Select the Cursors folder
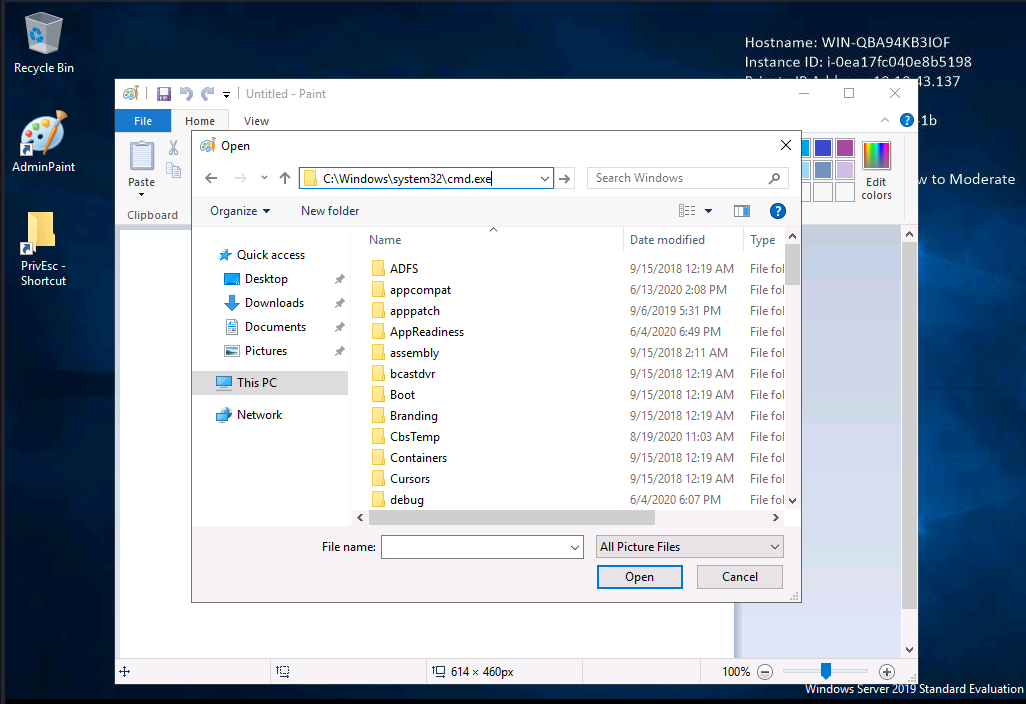The height and width of the screenshot is (704, 1026). [410, 478]
